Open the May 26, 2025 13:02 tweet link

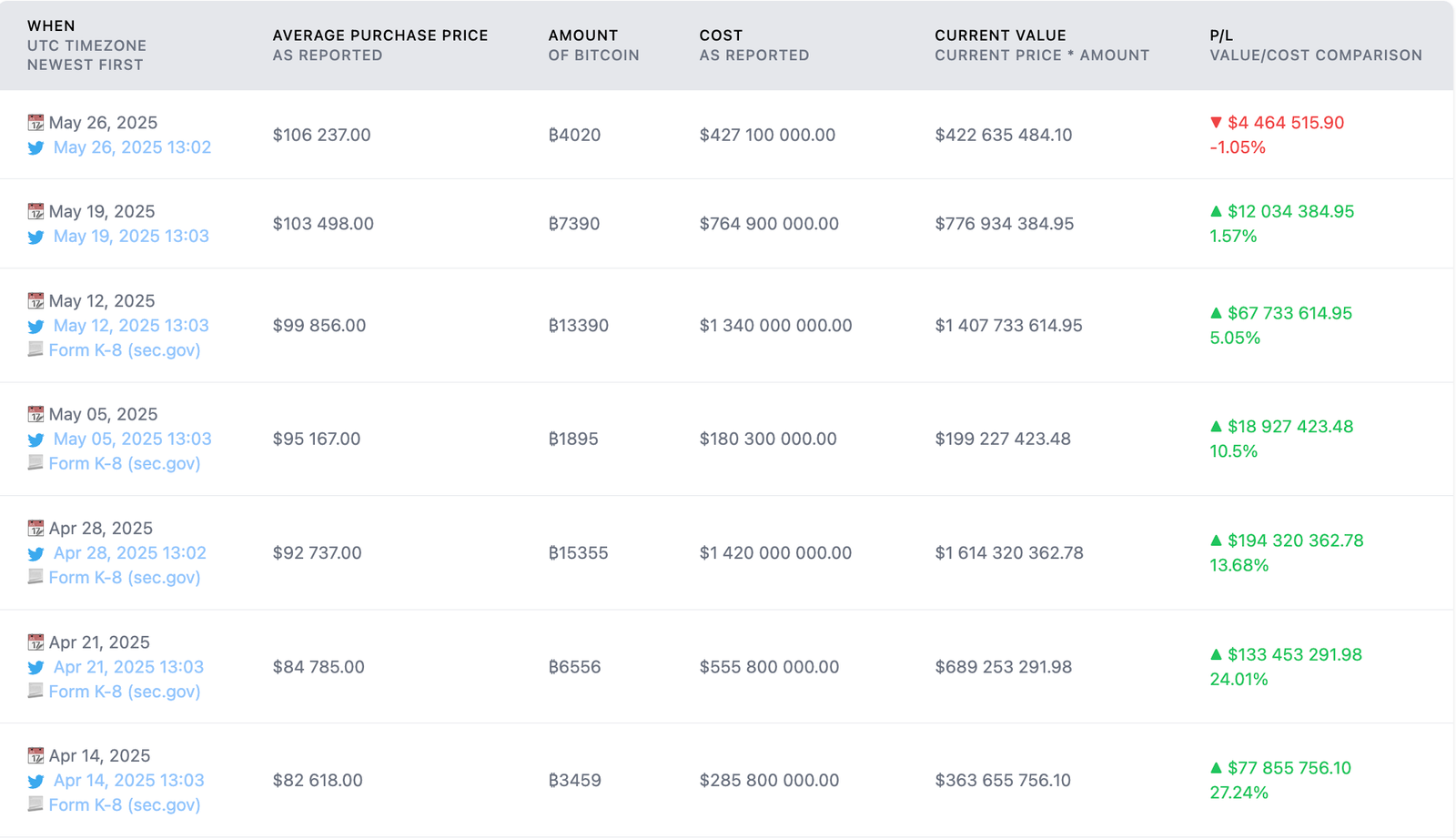coord(132,147)
